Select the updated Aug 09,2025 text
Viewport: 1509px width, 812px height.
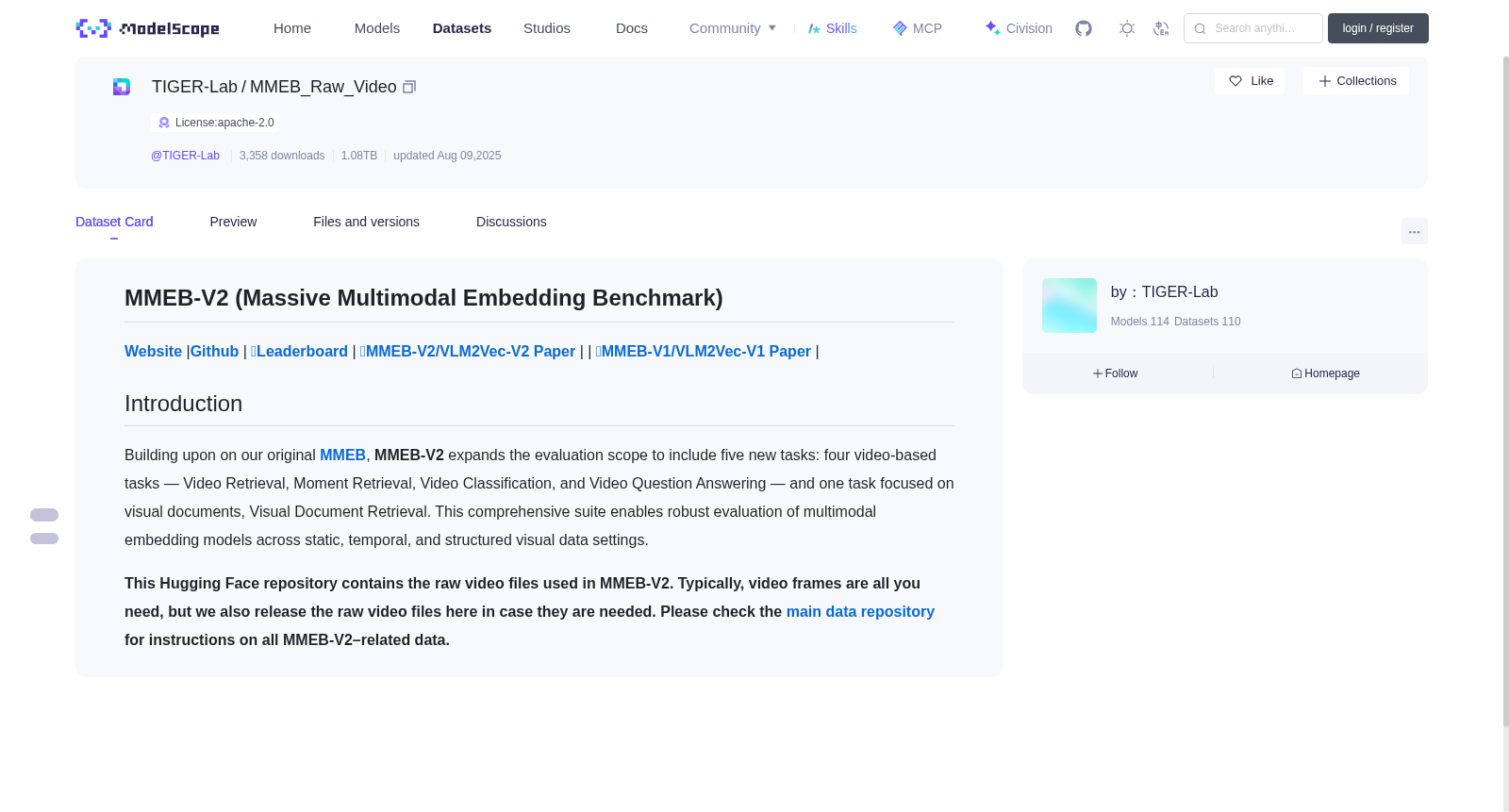tap(447, 156)
